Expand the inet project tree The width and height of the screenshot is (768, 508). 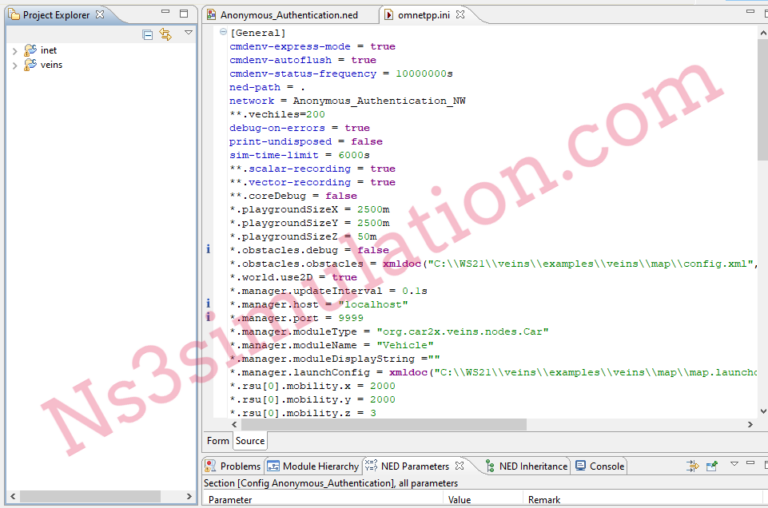click(14, 50)
